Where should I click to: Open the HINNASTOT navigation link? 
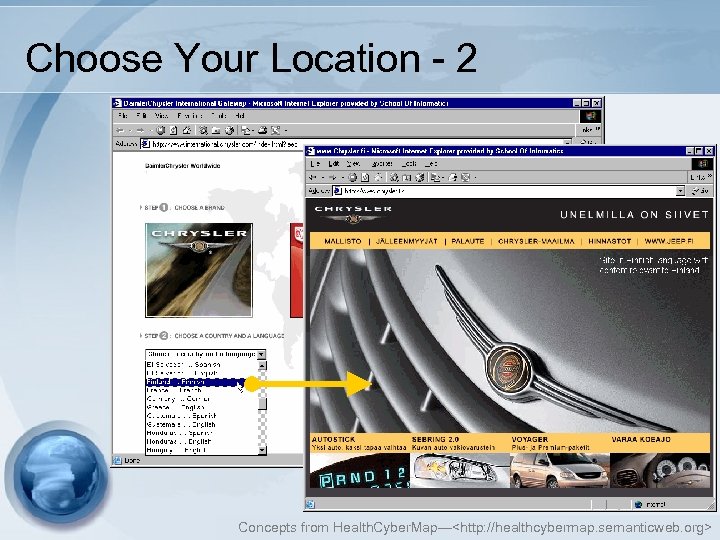click(x=609, y=241)
